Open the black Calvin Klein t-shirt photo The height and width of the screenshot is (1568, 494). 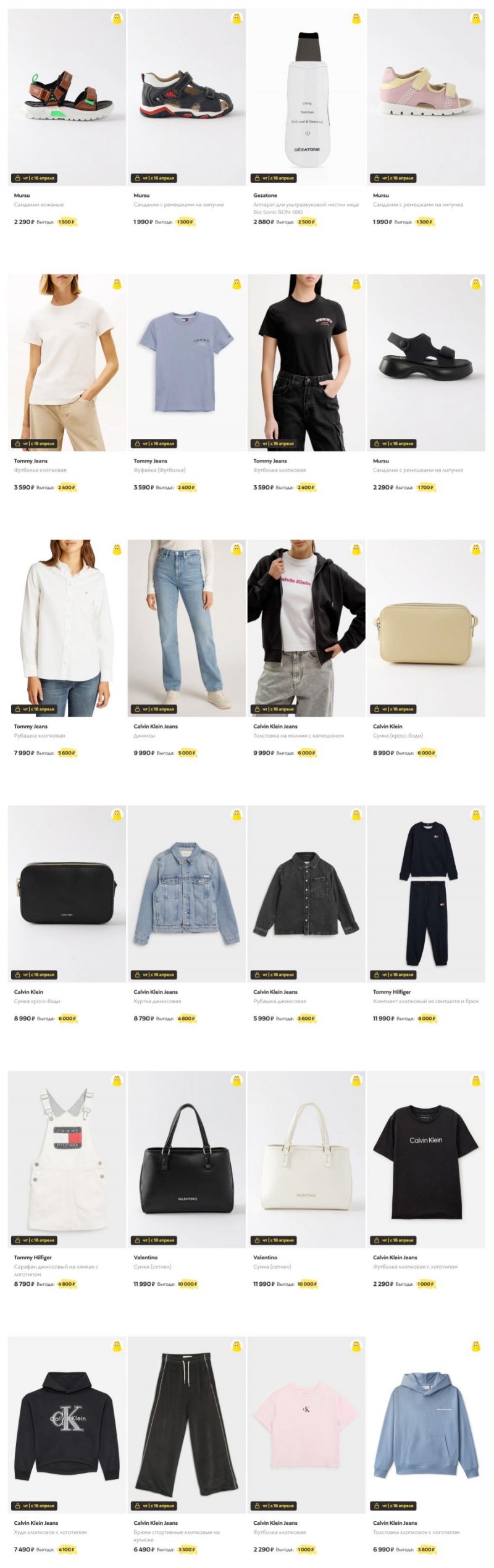(x=426, y=1158)
